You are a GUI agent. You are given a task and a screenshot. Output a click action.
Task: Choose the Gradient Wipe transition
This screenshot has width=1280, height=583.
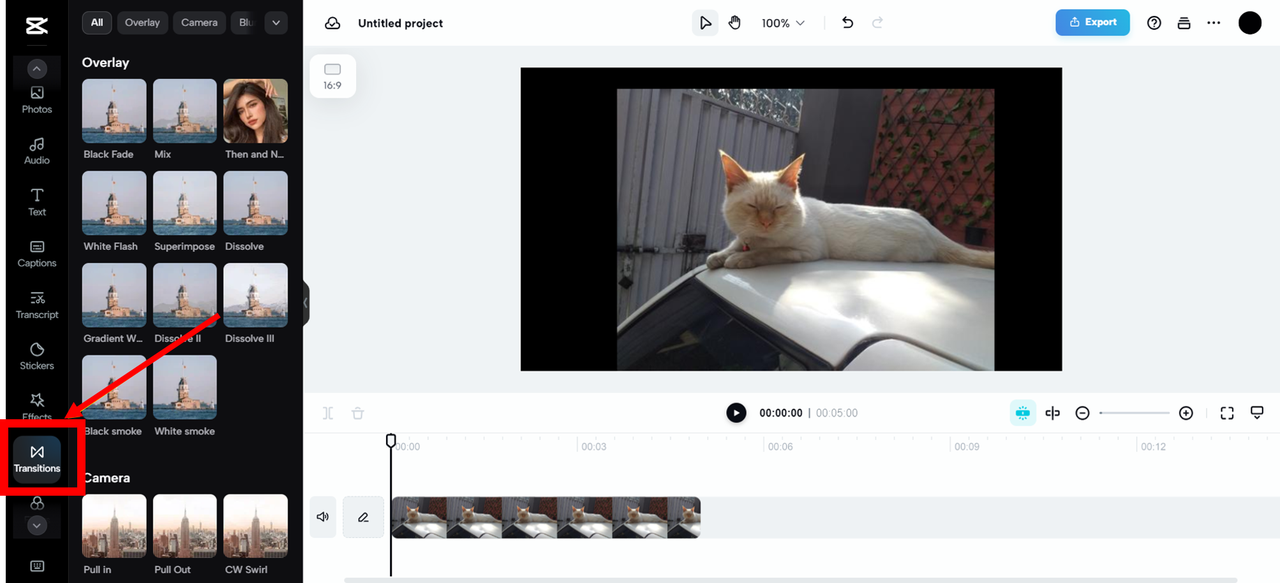point(114,295)
